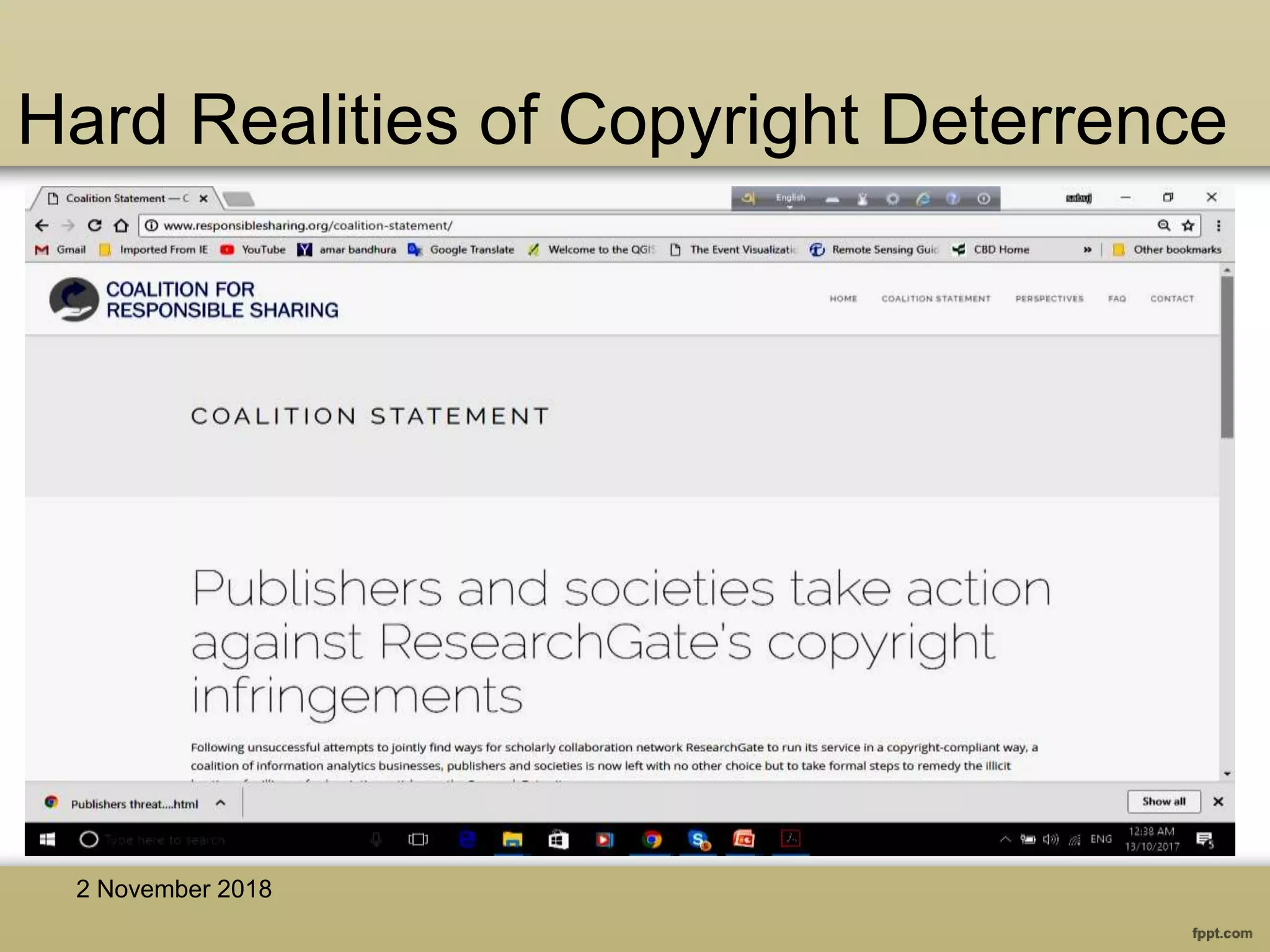This screenshot has width=1270, height=952.
Task: Click the Cortana circle icon
Action: (89, 839)
